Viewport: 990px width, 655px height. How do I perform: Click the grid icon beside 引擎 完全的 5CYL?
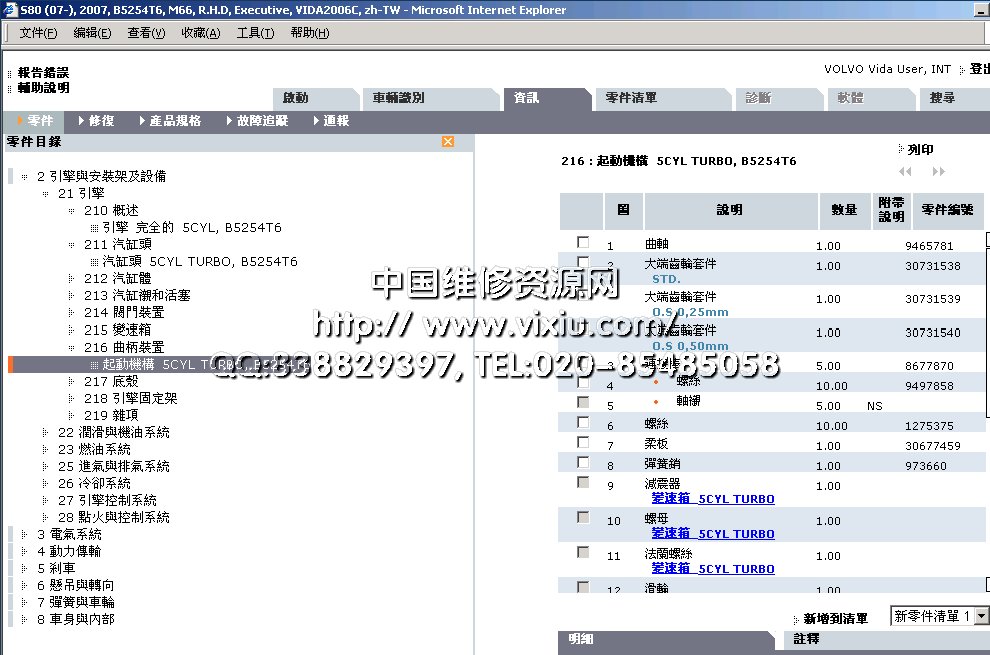94,228
